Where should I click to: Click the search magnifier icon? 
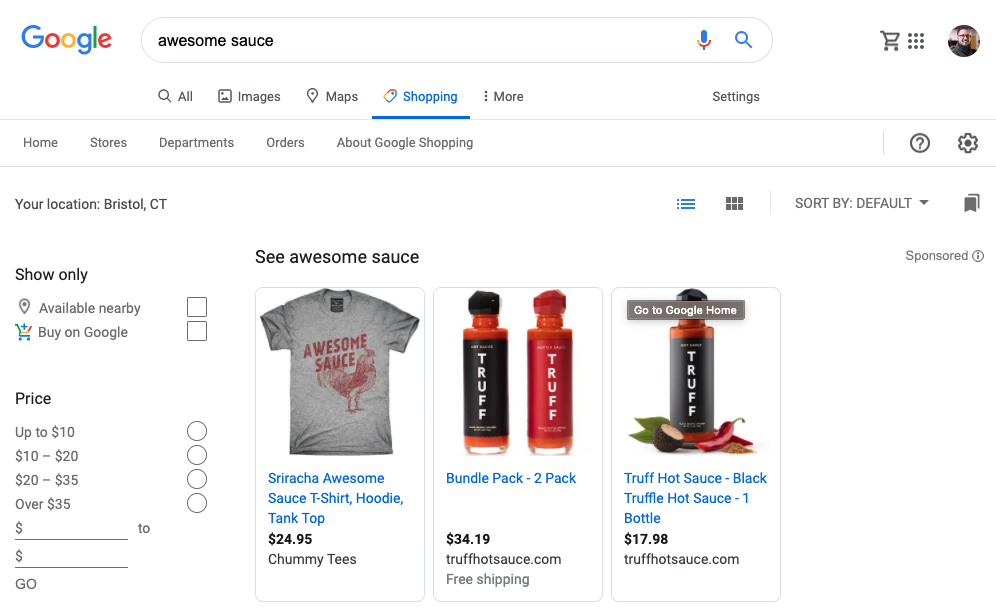(x=743, y=40)
